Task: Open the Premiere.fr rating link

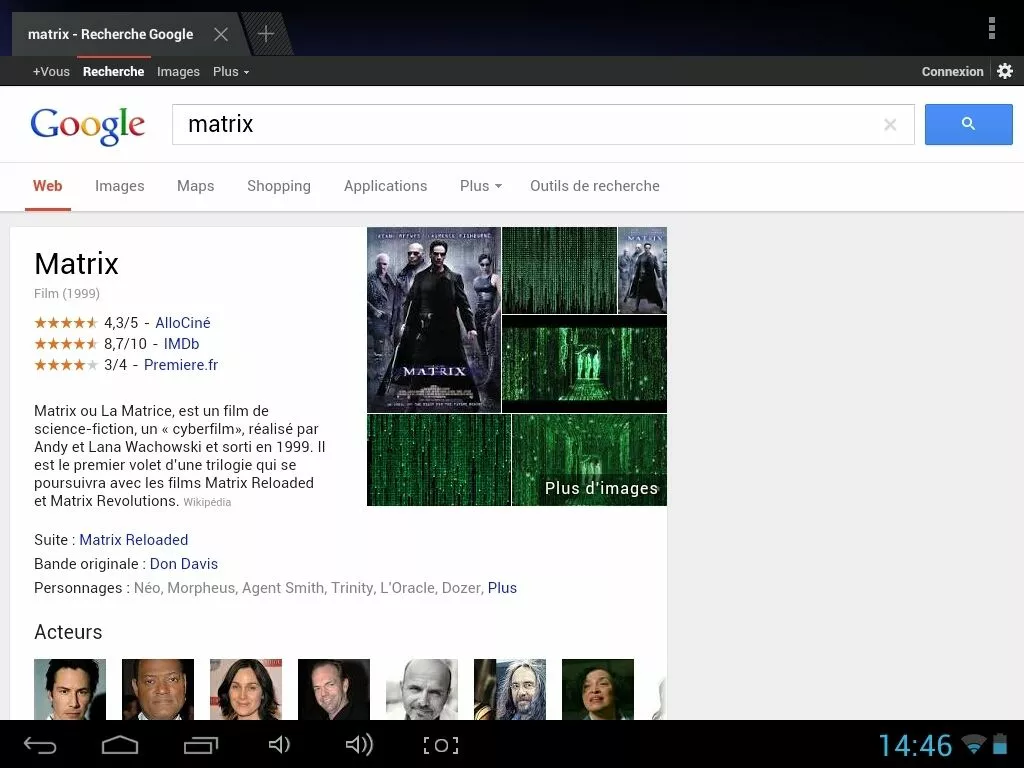Action: coord(181,364)
